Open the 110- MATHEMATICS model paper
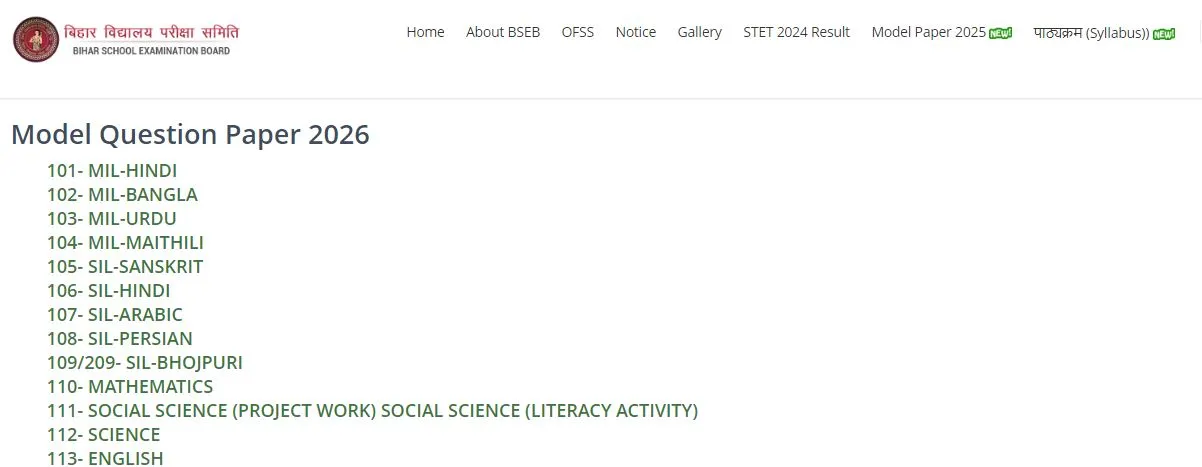 tap(130, 387)
